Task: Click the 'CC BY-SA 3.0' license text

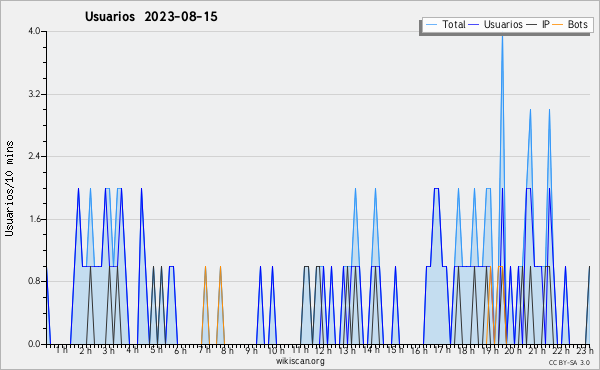Action: pos(569,363)
